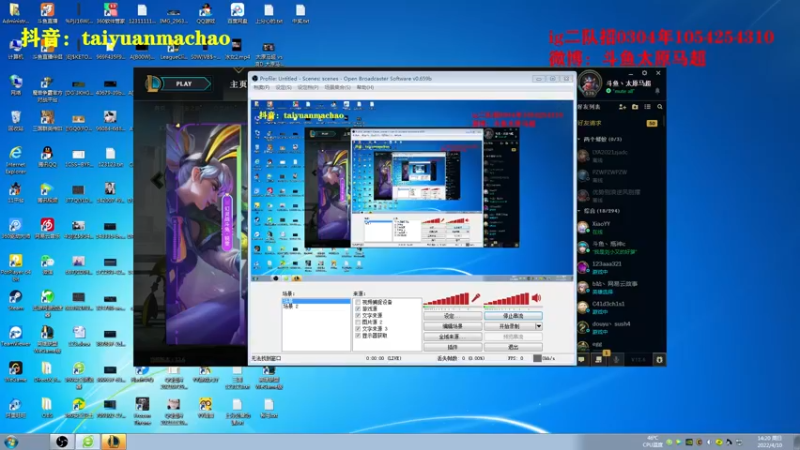Click search icon in League friend list
This screenshot has height=450, width=800.
(660, 107)
